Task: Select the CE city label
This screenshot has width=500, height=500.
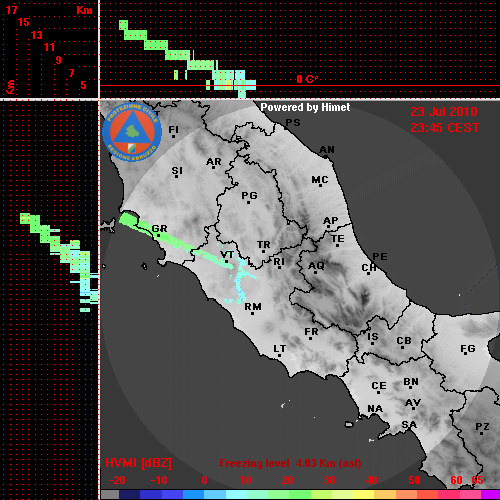Action: point(379,386)
